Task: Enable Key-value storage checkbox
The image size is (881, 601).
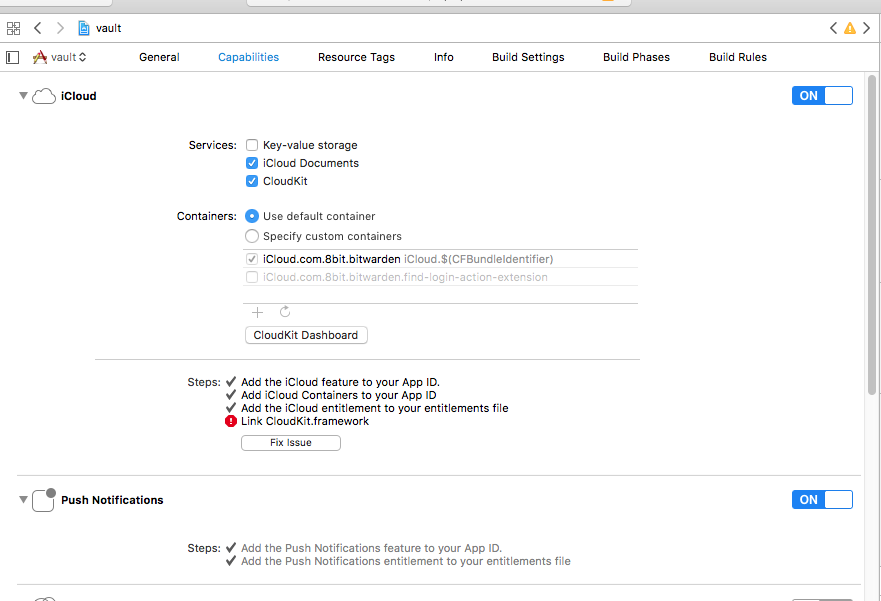Action: coord(252,145)
